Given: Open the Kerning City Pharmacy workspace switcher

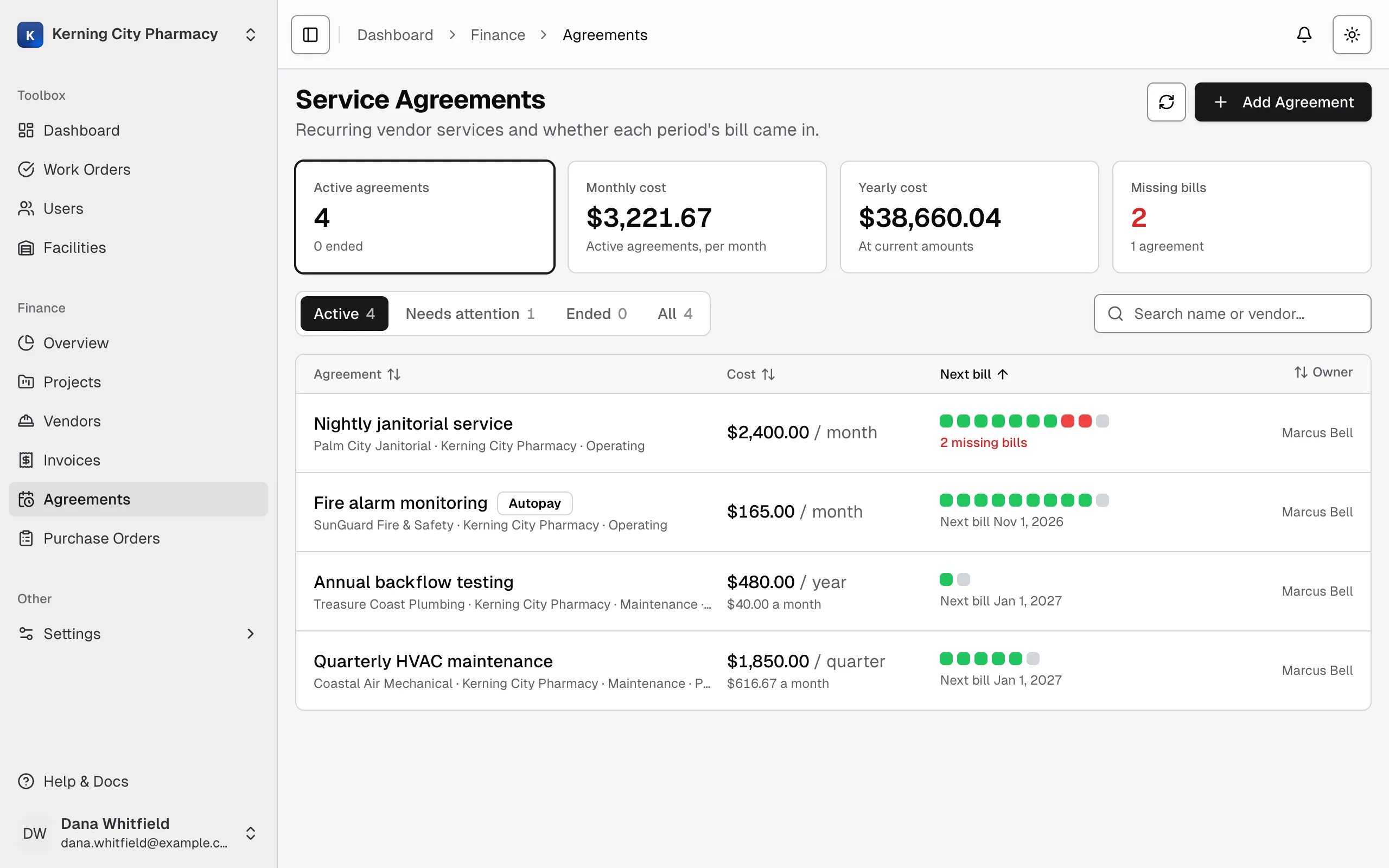Looking at the screenshot, I should (138, 34).
